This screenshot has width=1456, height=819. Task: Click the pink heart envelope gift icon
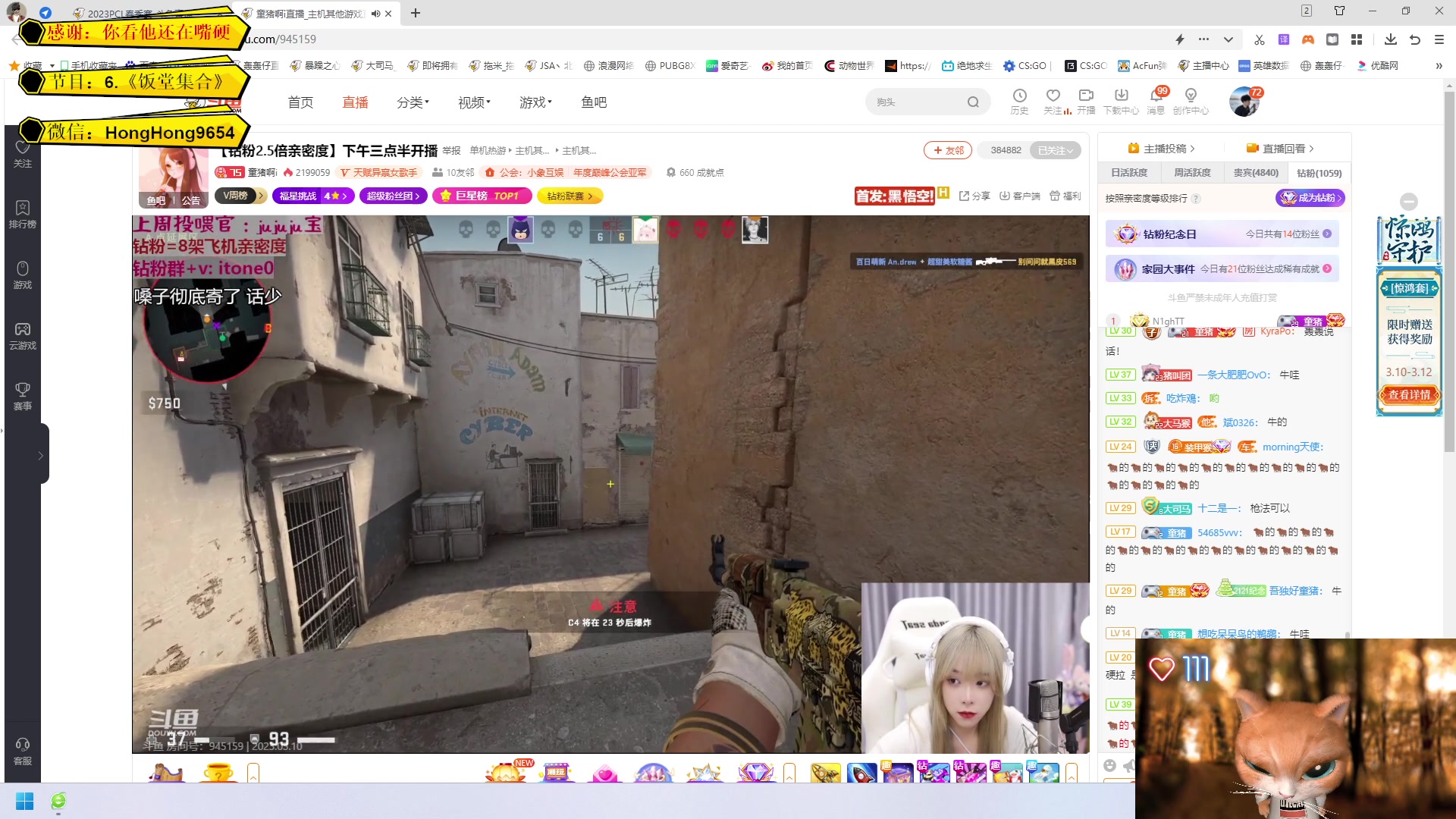pos(605,773)
